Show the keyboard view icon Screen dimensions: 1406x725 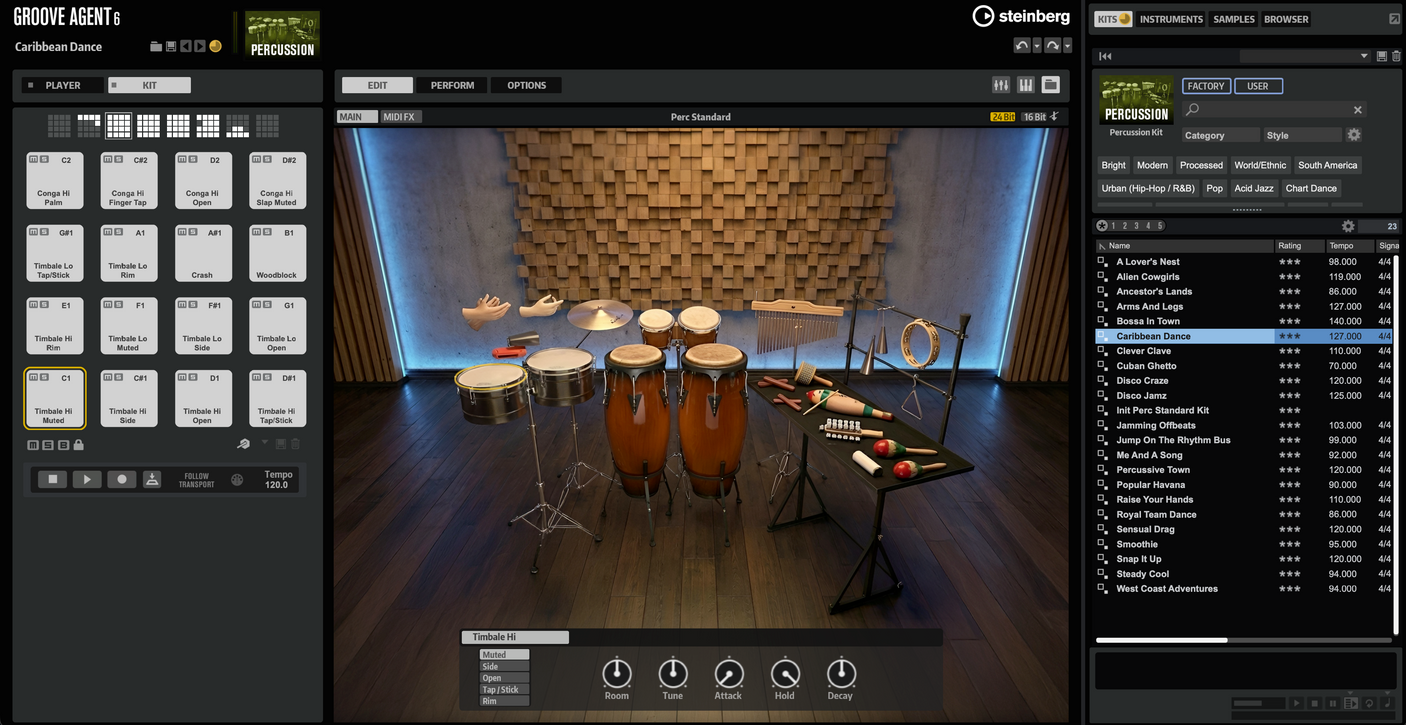(1025, 85)
